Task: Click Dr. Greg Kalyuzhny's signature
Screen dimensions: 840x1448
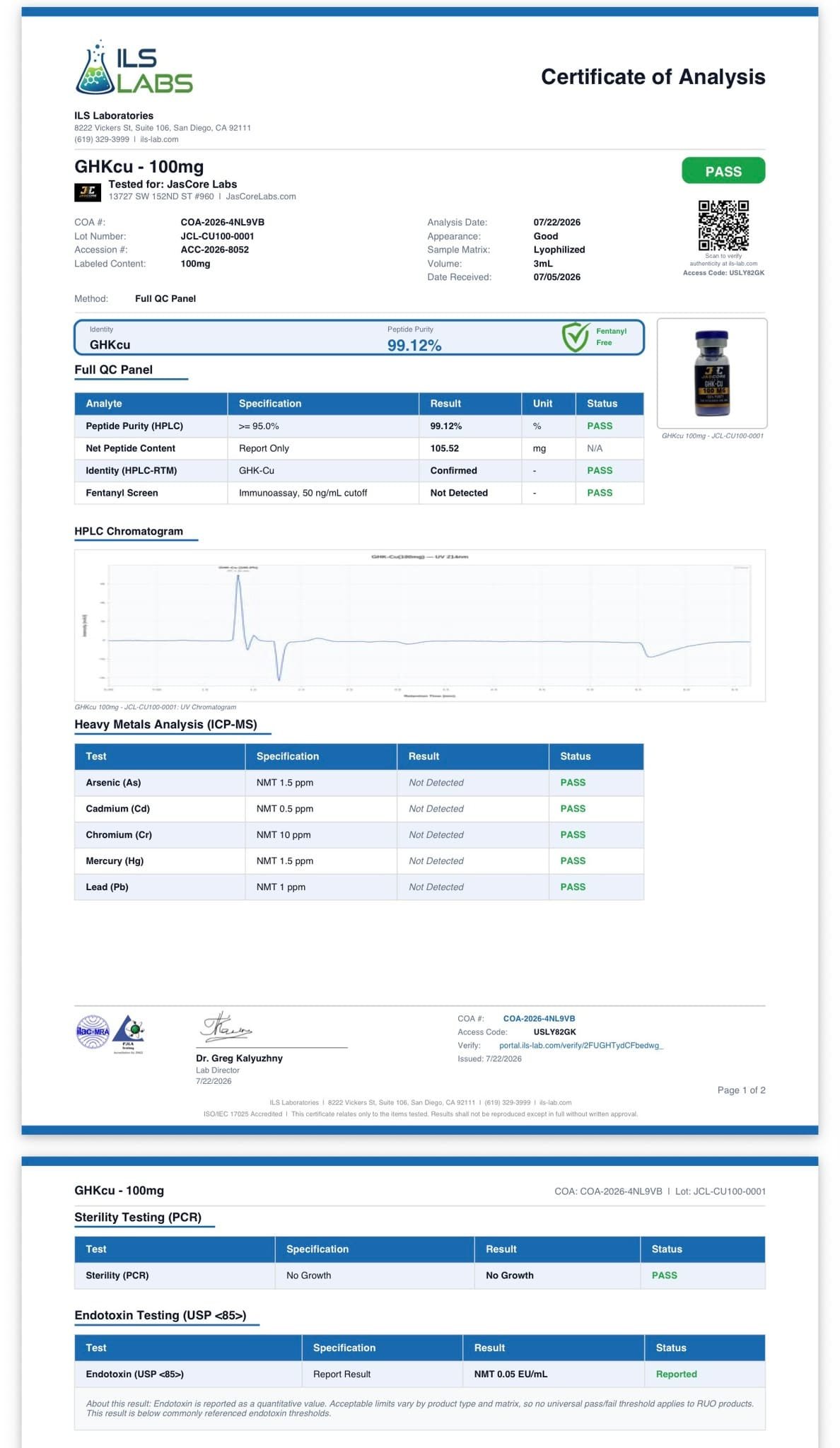Action: coord(226,1028)
